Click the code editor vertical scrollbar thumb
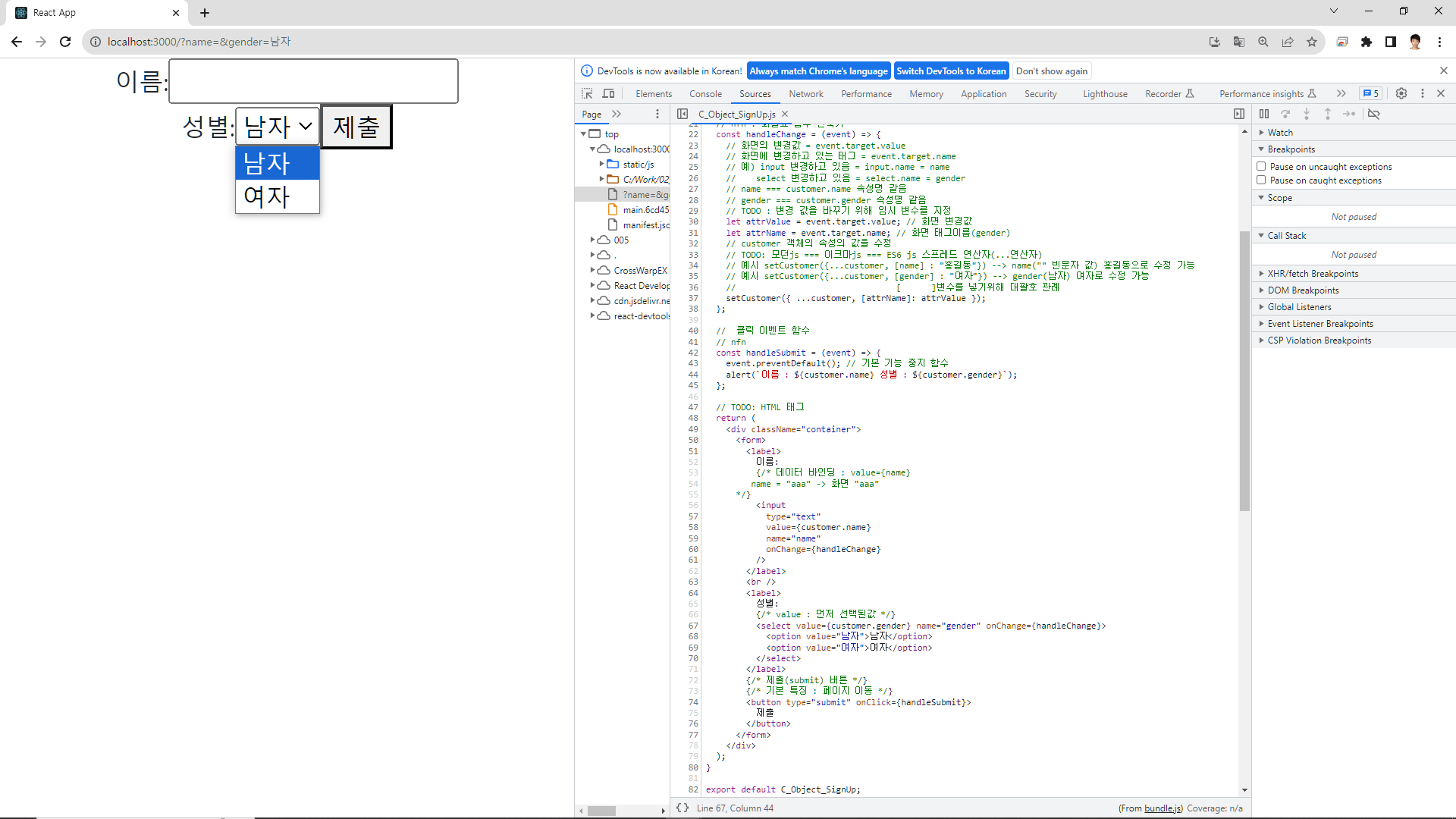 1244,372
